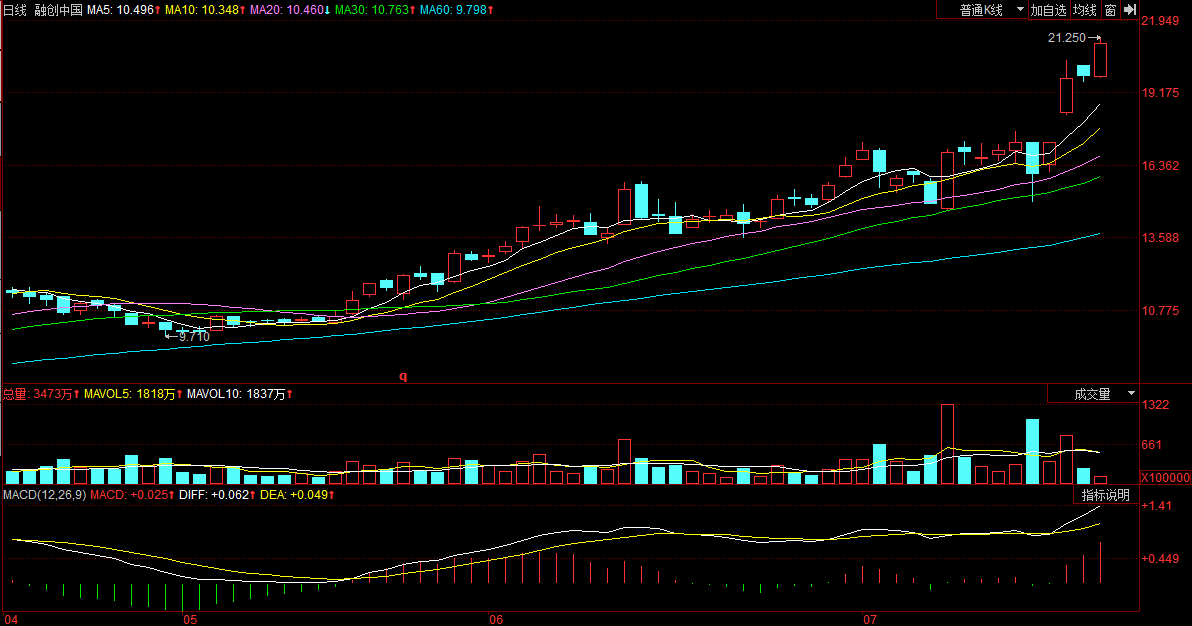The image size is (1192, 626).
Task: Click the MAVOL5: 1818万 label
Action: 133,394
